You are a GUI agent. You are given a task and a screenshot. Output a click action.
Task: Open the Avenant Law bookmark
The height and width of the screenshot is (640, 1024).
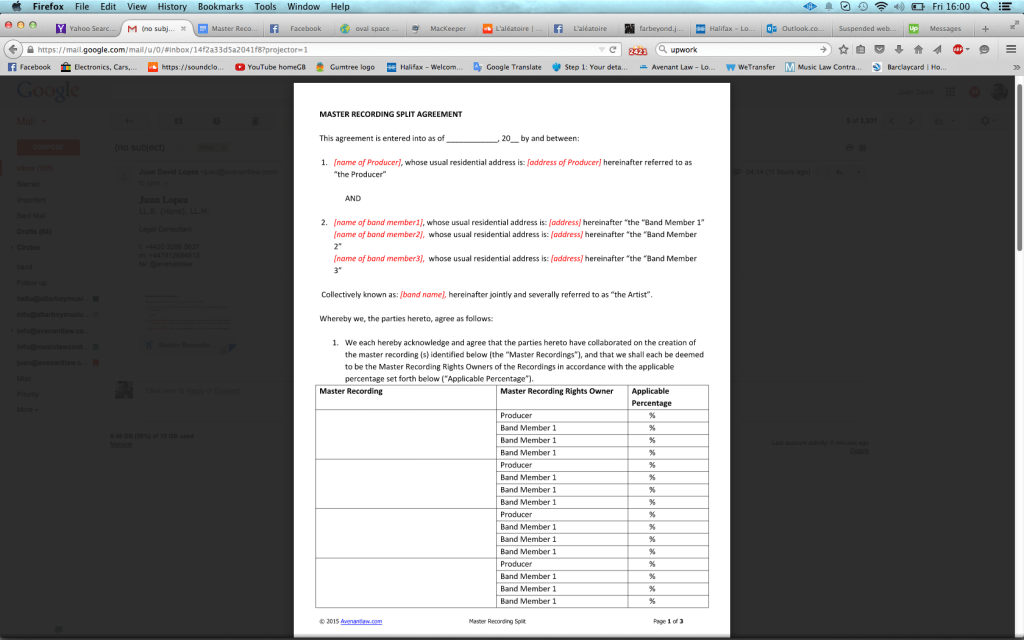(x=677, y=67)
